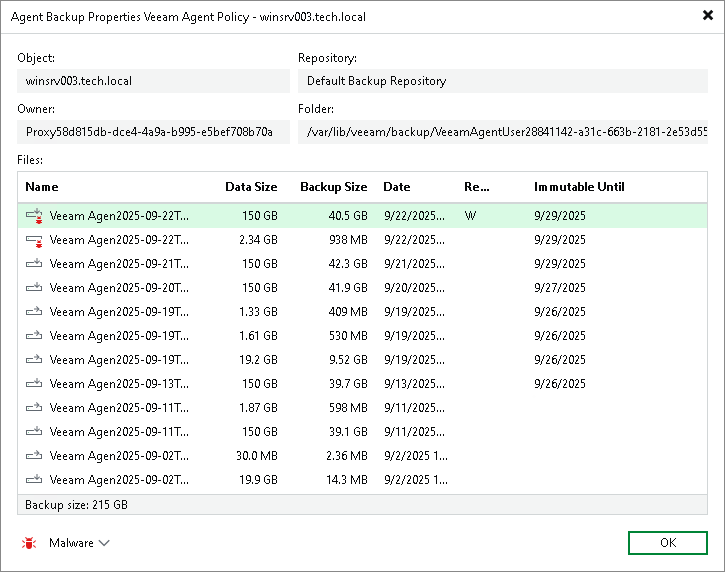Click the 41.9 GB backup size cell

(348, 288)
